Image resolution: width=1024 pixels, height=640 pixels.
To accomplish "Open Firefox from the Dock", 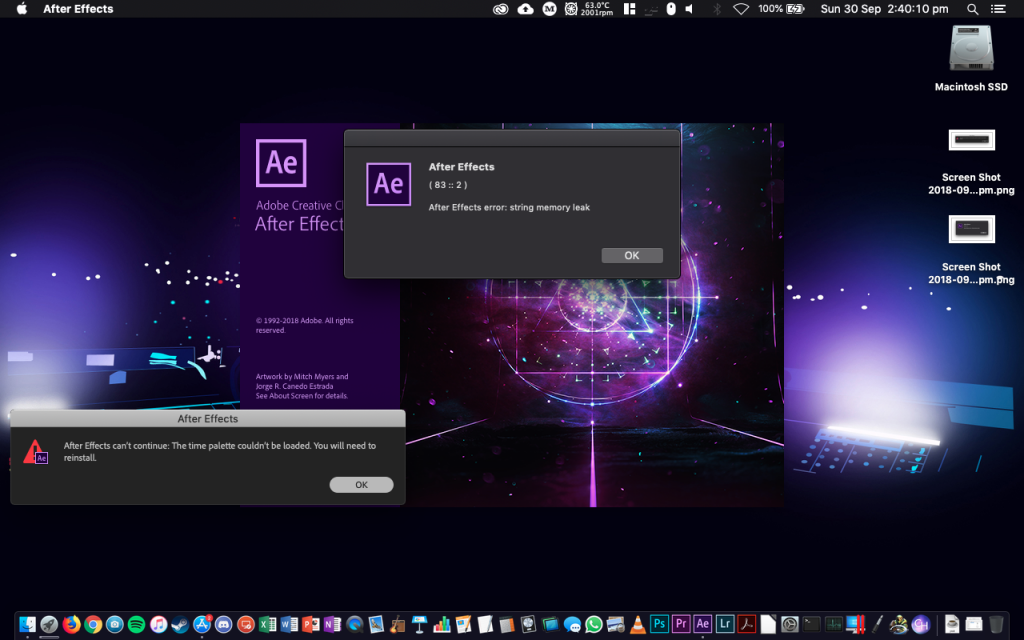I will (71, 624).
